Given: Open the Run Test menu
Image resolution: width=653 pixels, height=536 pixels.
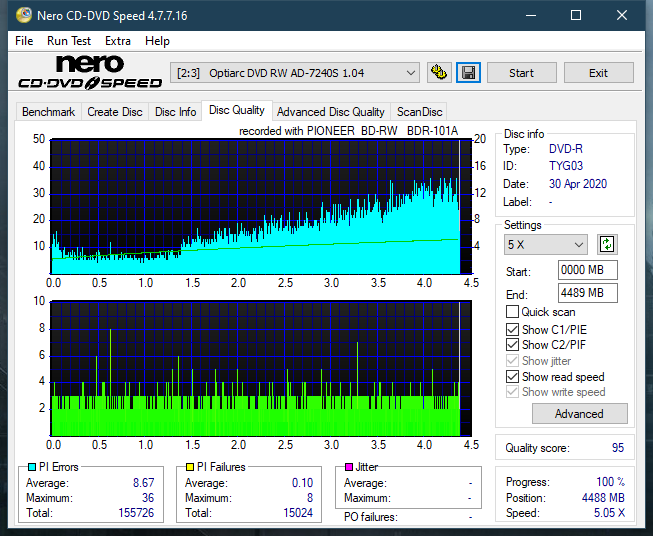Looking at the screenshot, I should tap(69, 41).
